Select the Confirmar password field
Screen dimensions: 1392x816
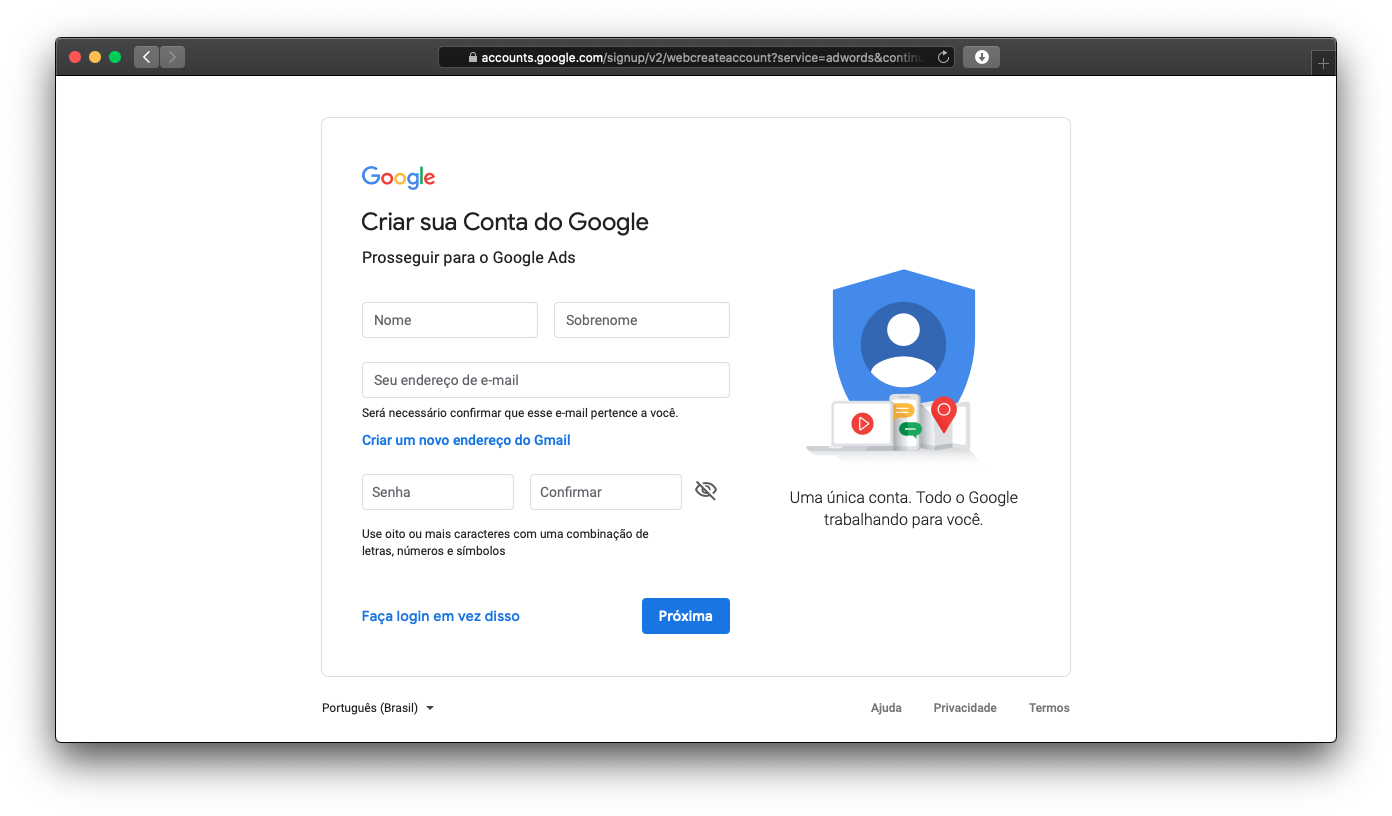(x=606, y=492)
